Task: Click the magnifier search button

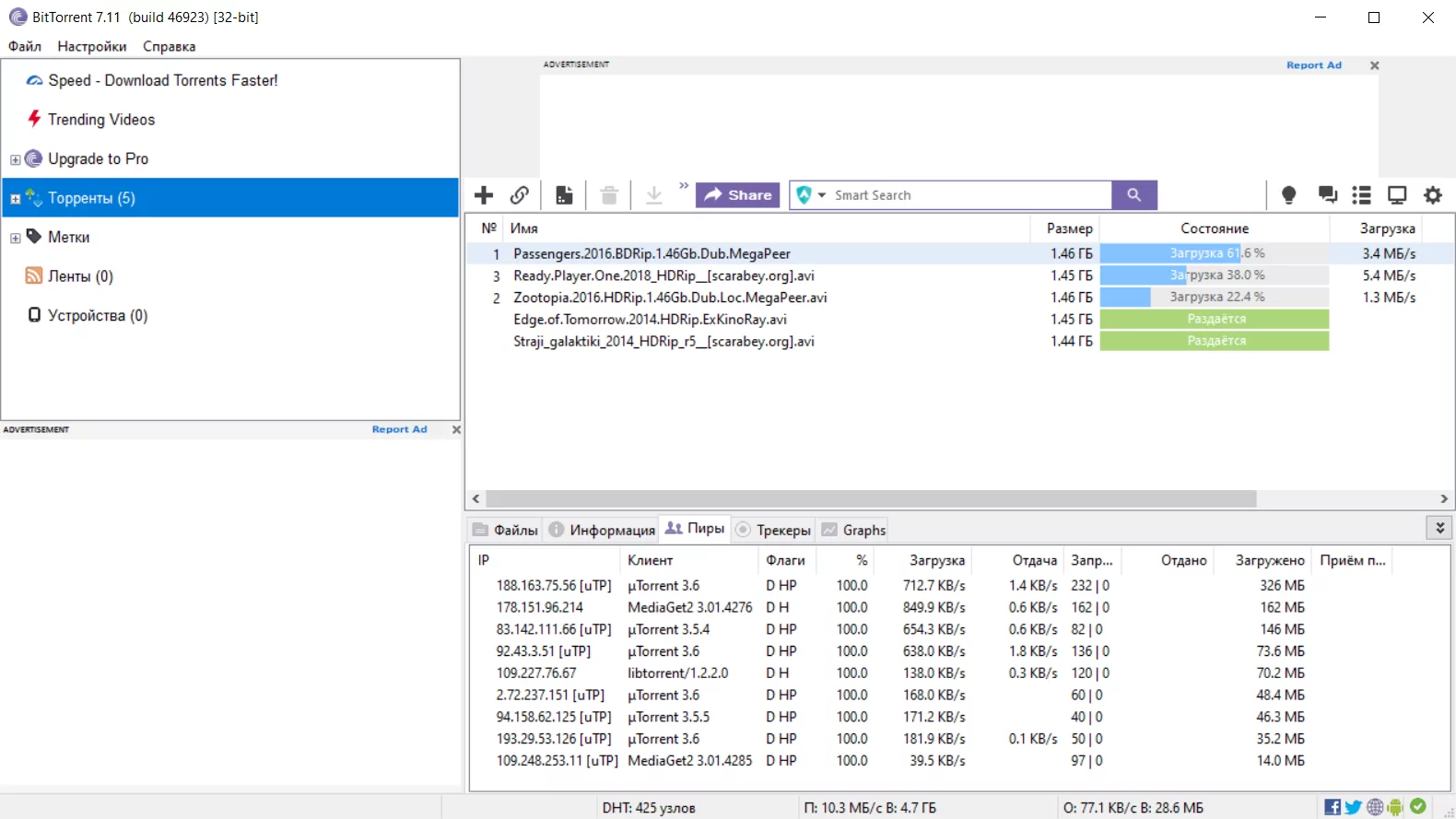Action: coord(1134,195)
